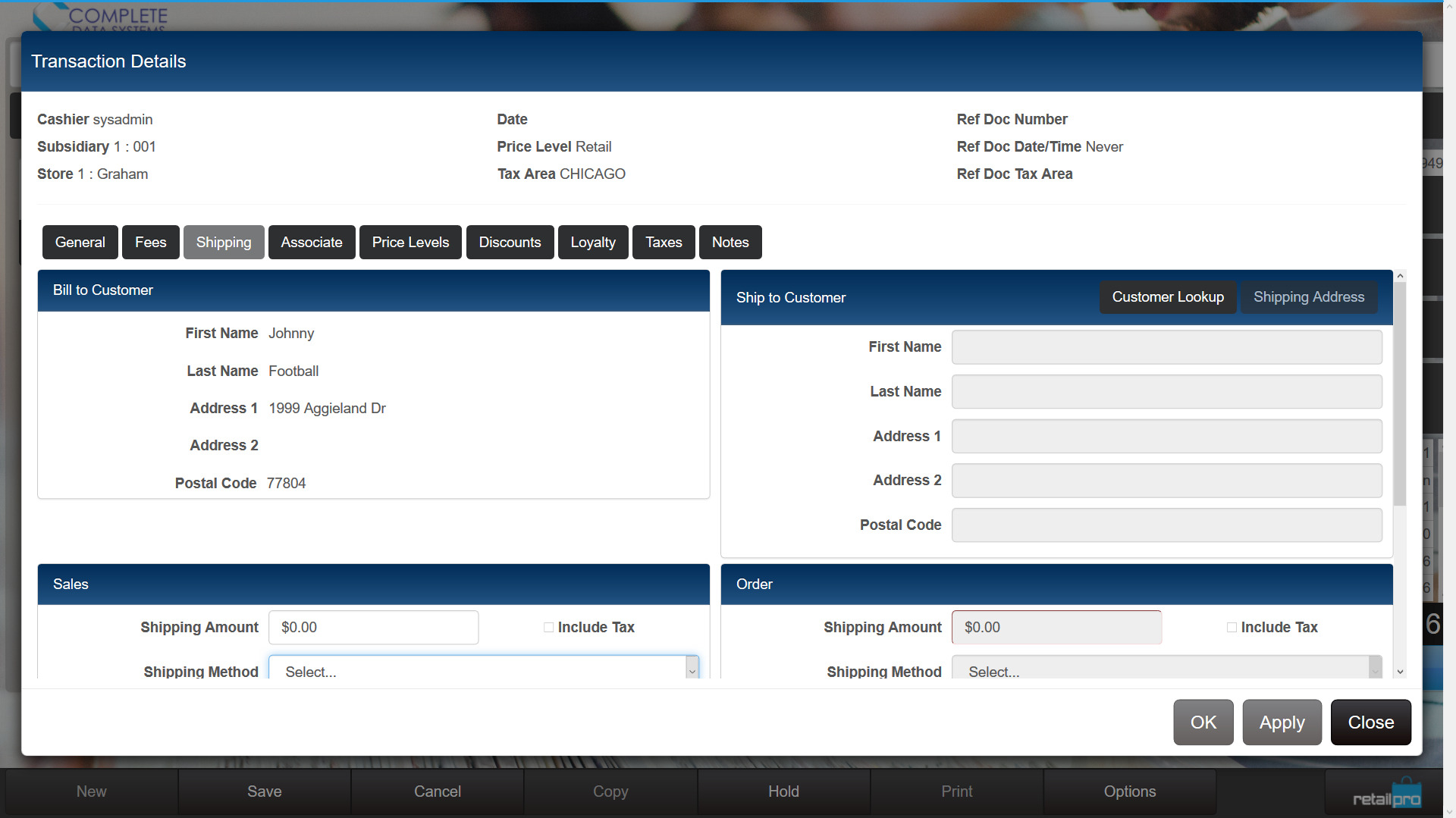
Task: Expand Order Shipping Method dropdown
Action: 1166,670
